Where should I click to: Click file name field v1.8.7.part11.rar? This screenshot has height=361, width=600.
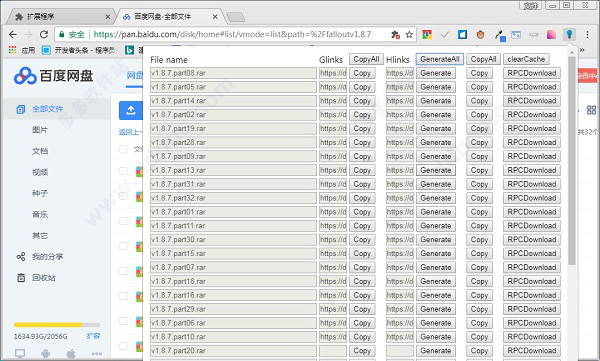coord(233,226)
